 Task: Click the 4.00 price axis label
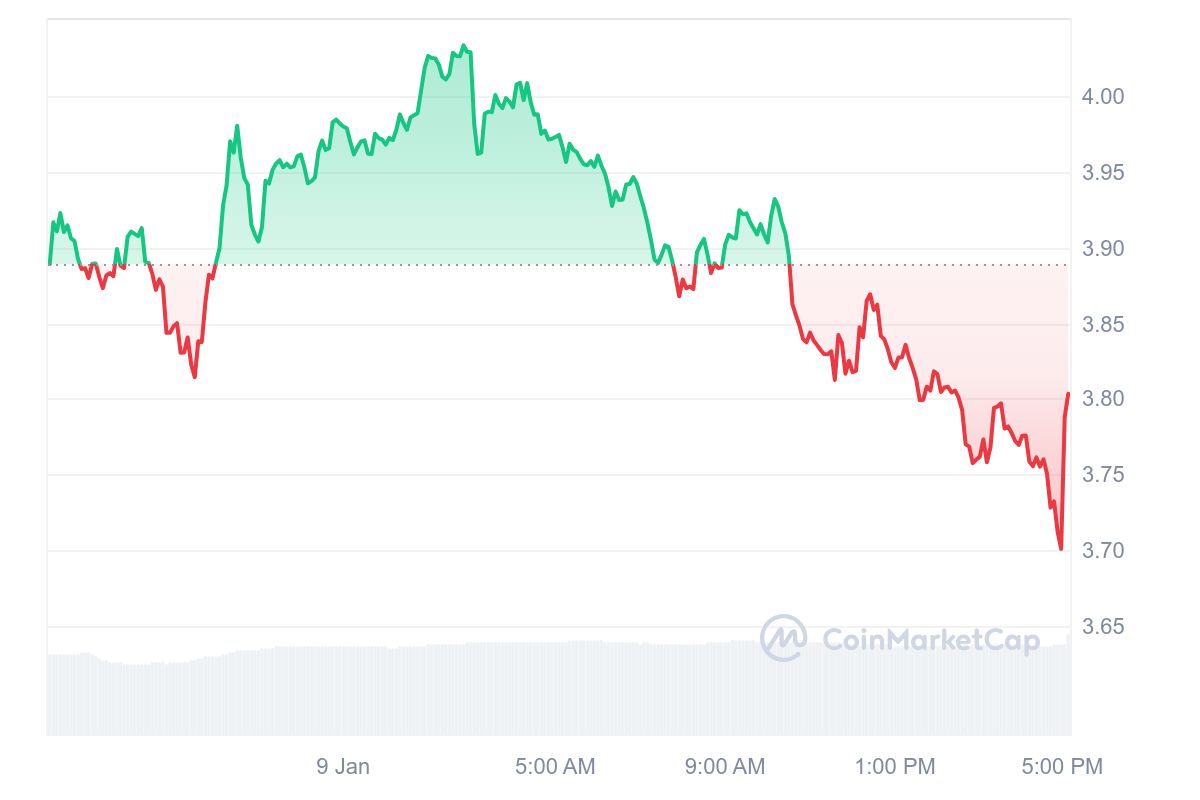(1104, 97)
